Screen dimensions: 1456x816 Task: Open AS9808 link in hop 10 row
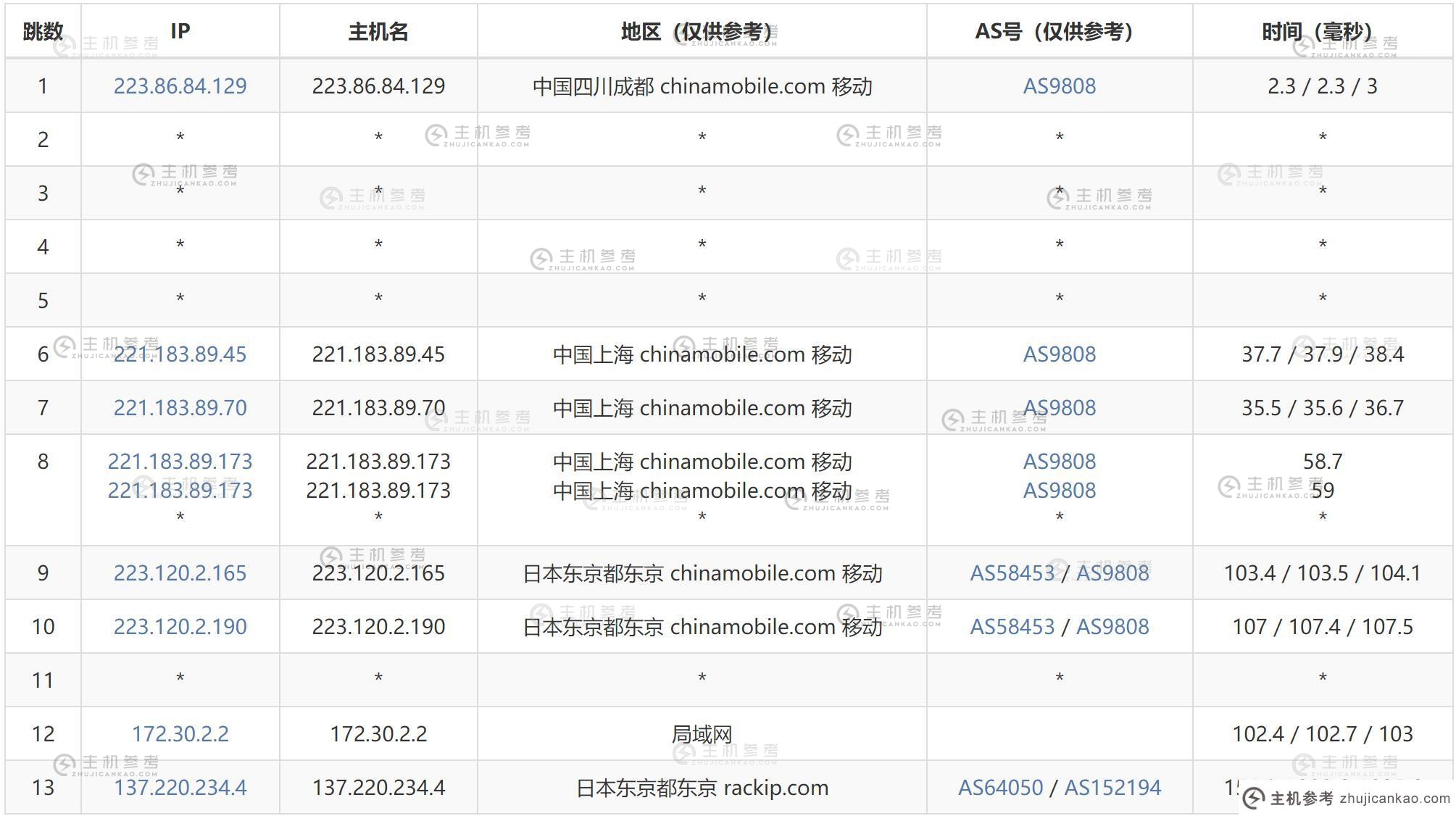tap(1112, 627)
